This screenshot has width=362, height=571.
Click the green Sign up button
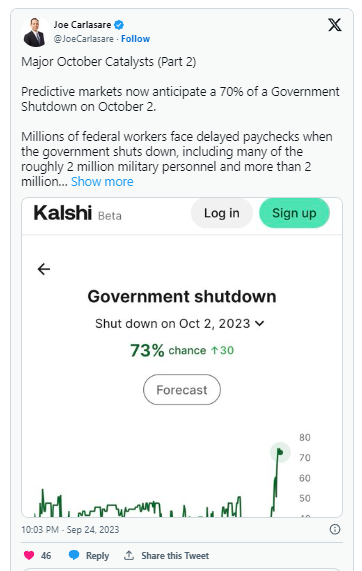click(x=294, y=213)
